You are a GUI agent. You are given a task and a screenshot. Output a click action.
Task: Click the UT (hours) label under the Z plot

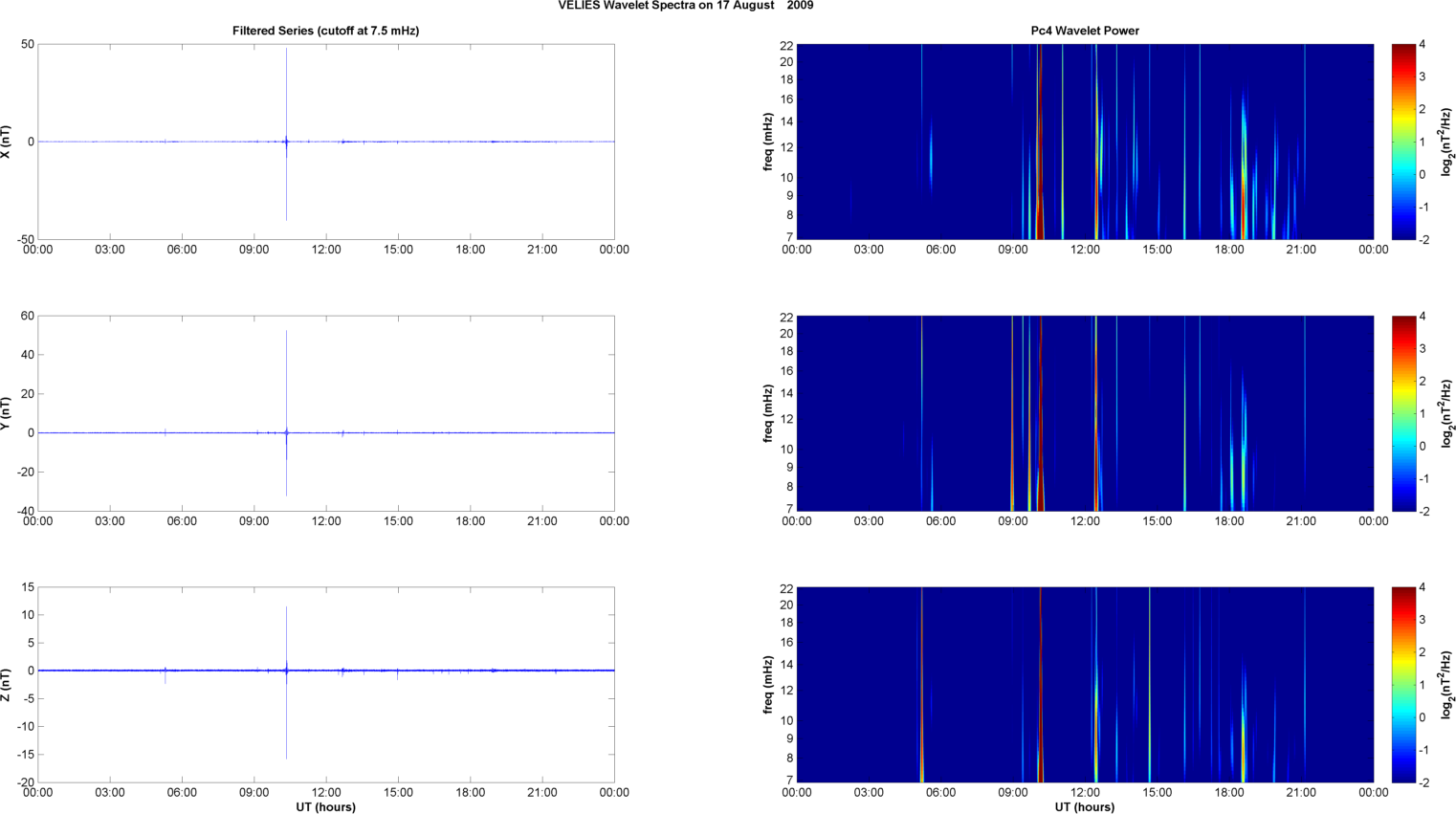(x=325, y=806)
